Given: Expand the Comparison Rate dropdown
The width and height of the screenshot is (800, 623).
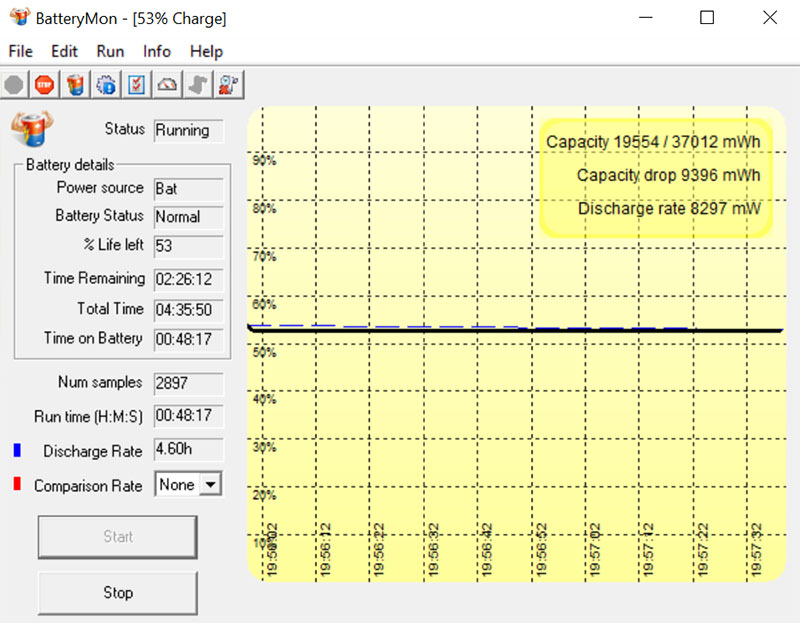Looking at the screenshot, I should (210, 485).
